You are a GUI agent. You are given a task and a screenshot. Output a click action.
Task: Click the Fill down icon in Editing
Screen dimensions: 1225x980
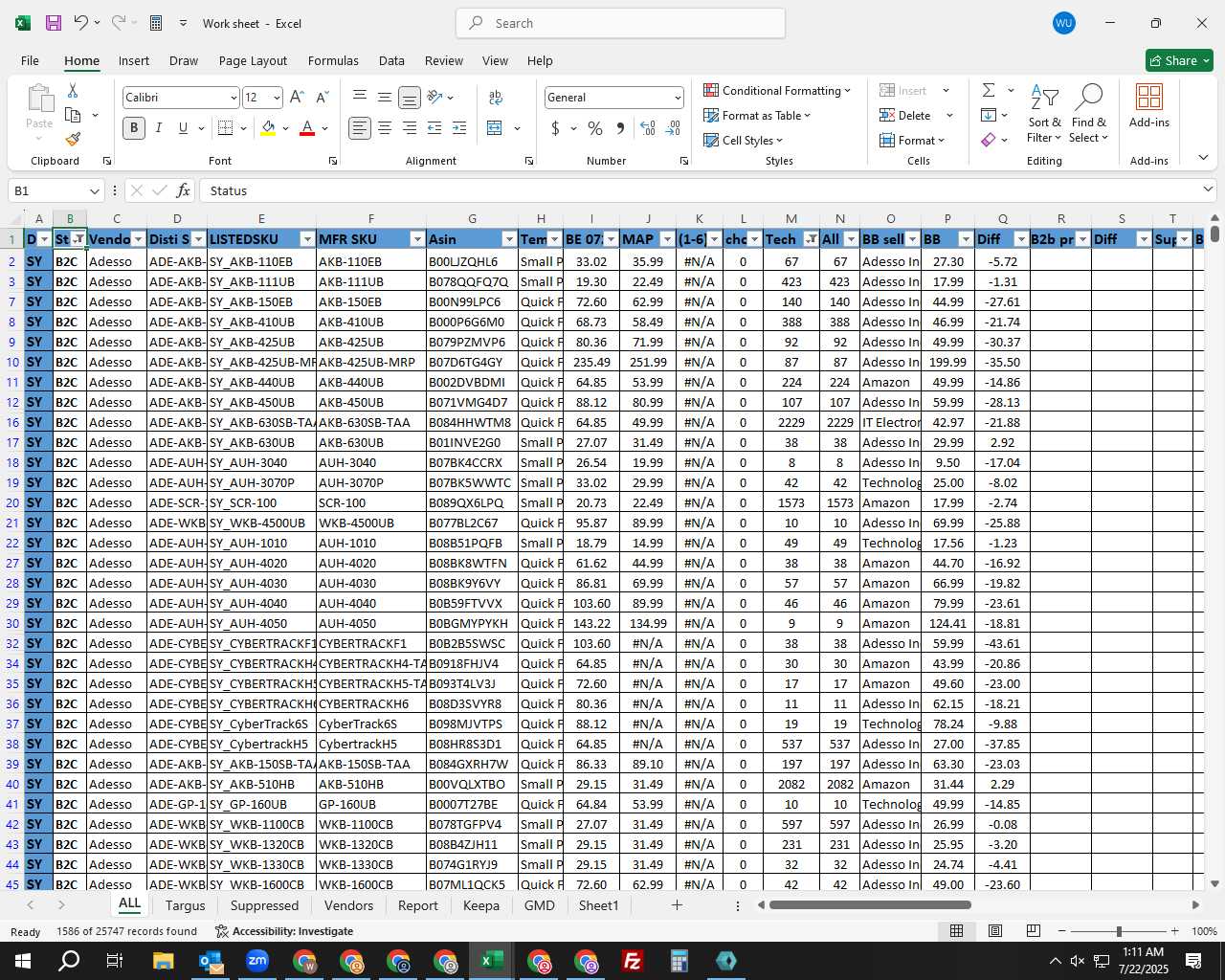[989, 115]
